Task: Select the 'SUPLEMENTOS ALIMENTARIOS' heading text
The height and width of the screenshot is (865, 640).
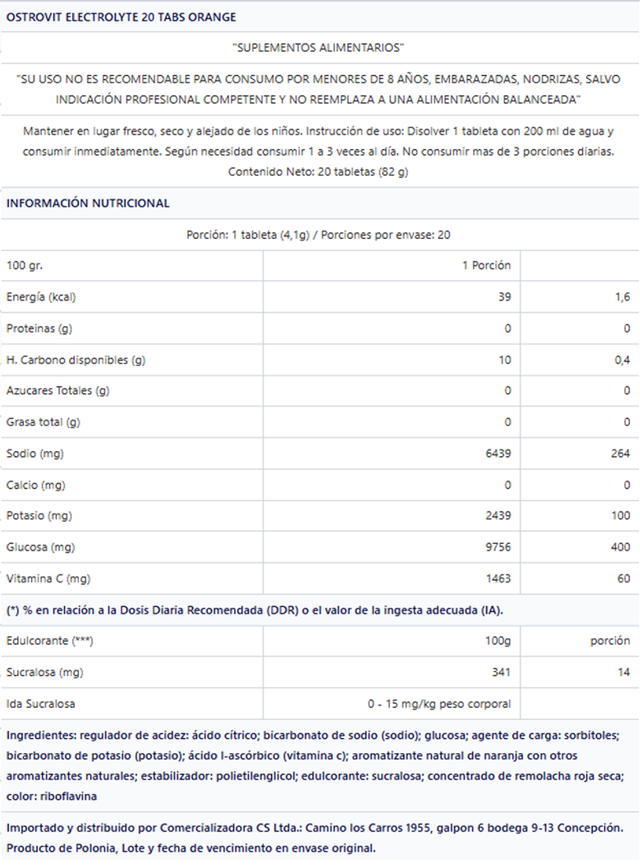Action: coord(318,48)
